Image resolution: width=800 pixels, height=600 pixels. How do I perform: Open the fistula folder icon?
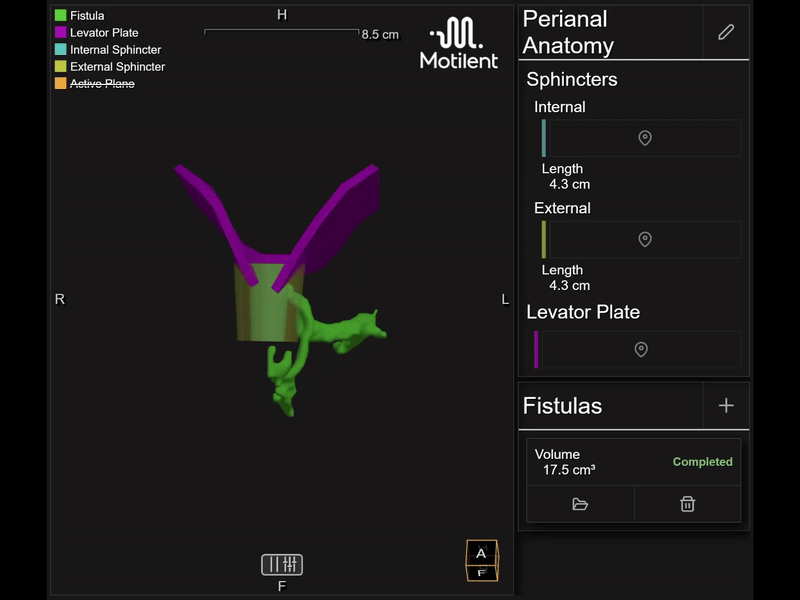pos(580,504)
